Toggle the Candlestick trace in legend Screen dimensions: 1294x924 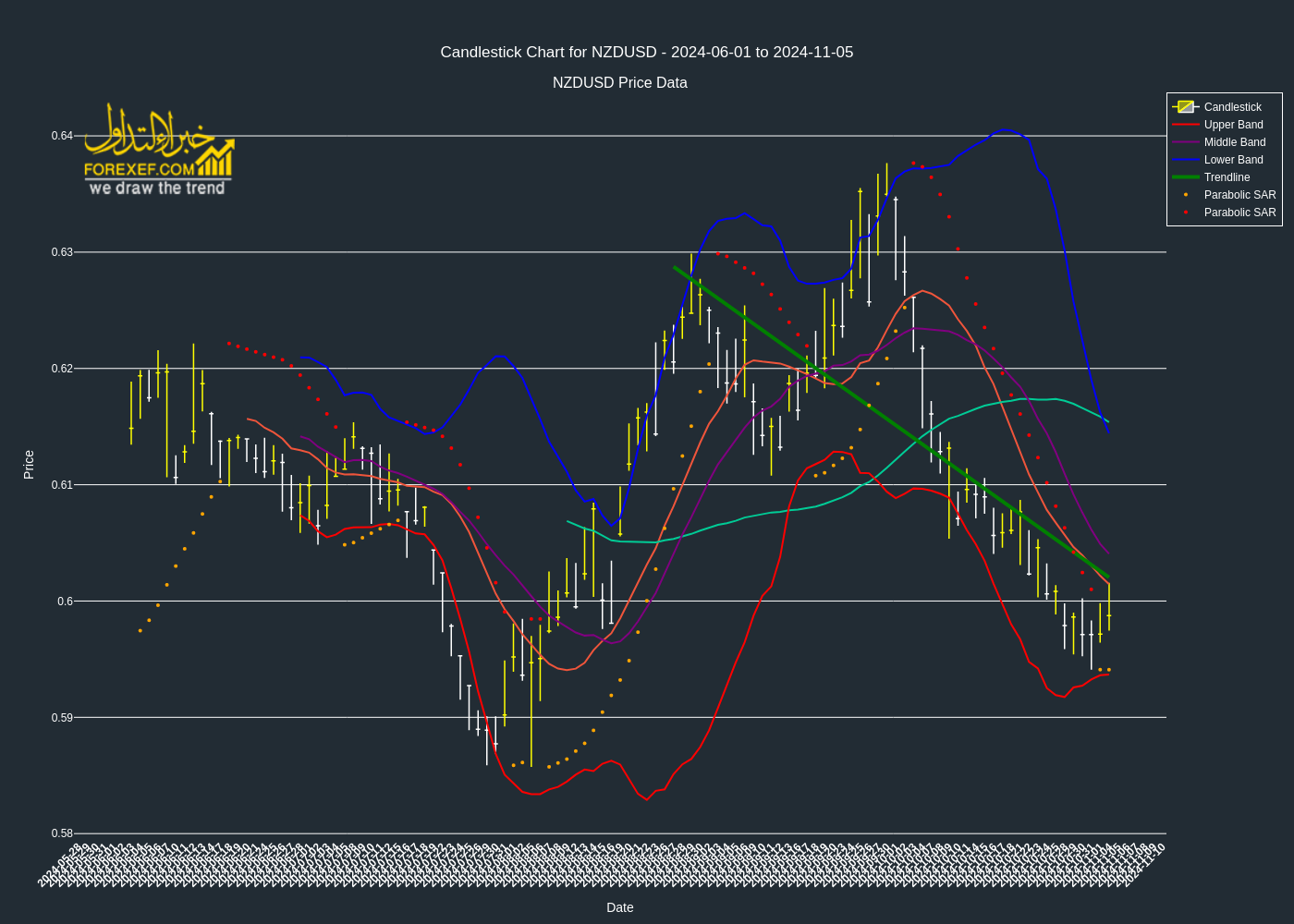[x=1224, y=107]
